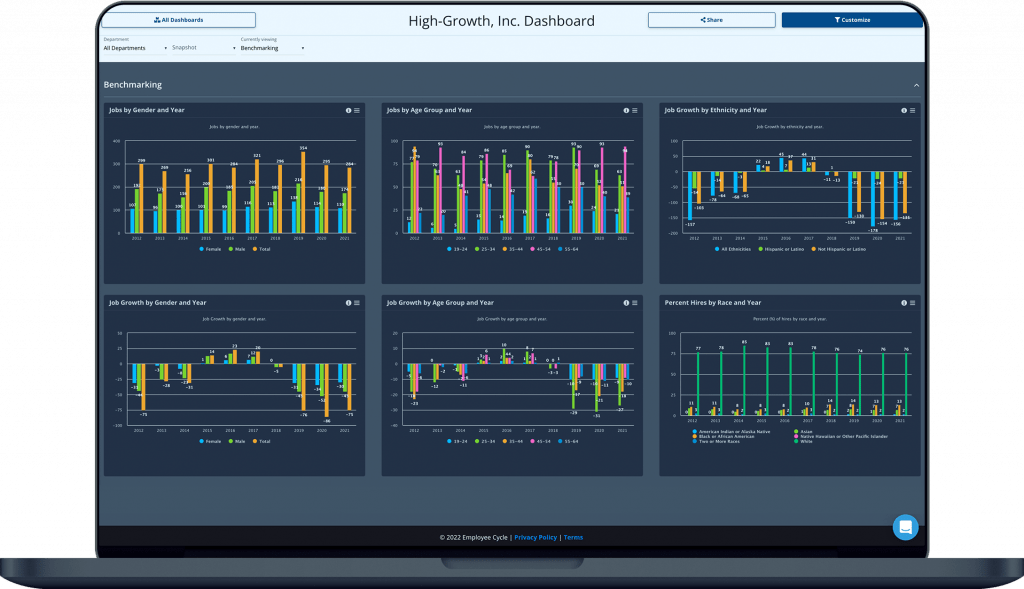
Task: Click the Job Growth by Ethnicity and Year title
Action: pos(716,110)
